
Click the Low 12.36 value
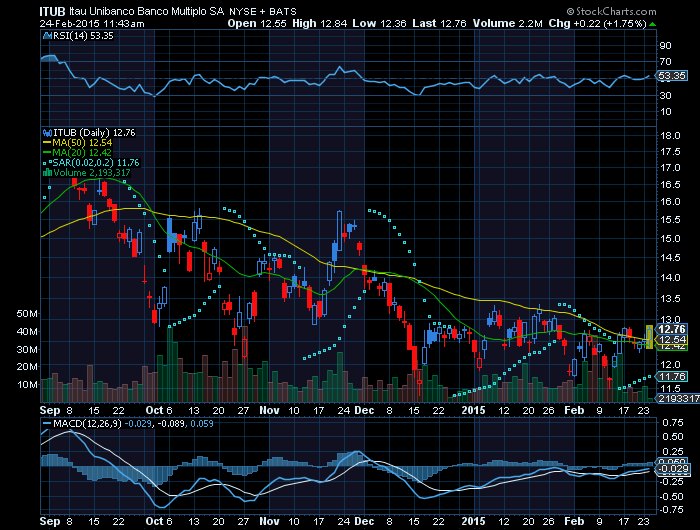(379, 24)
